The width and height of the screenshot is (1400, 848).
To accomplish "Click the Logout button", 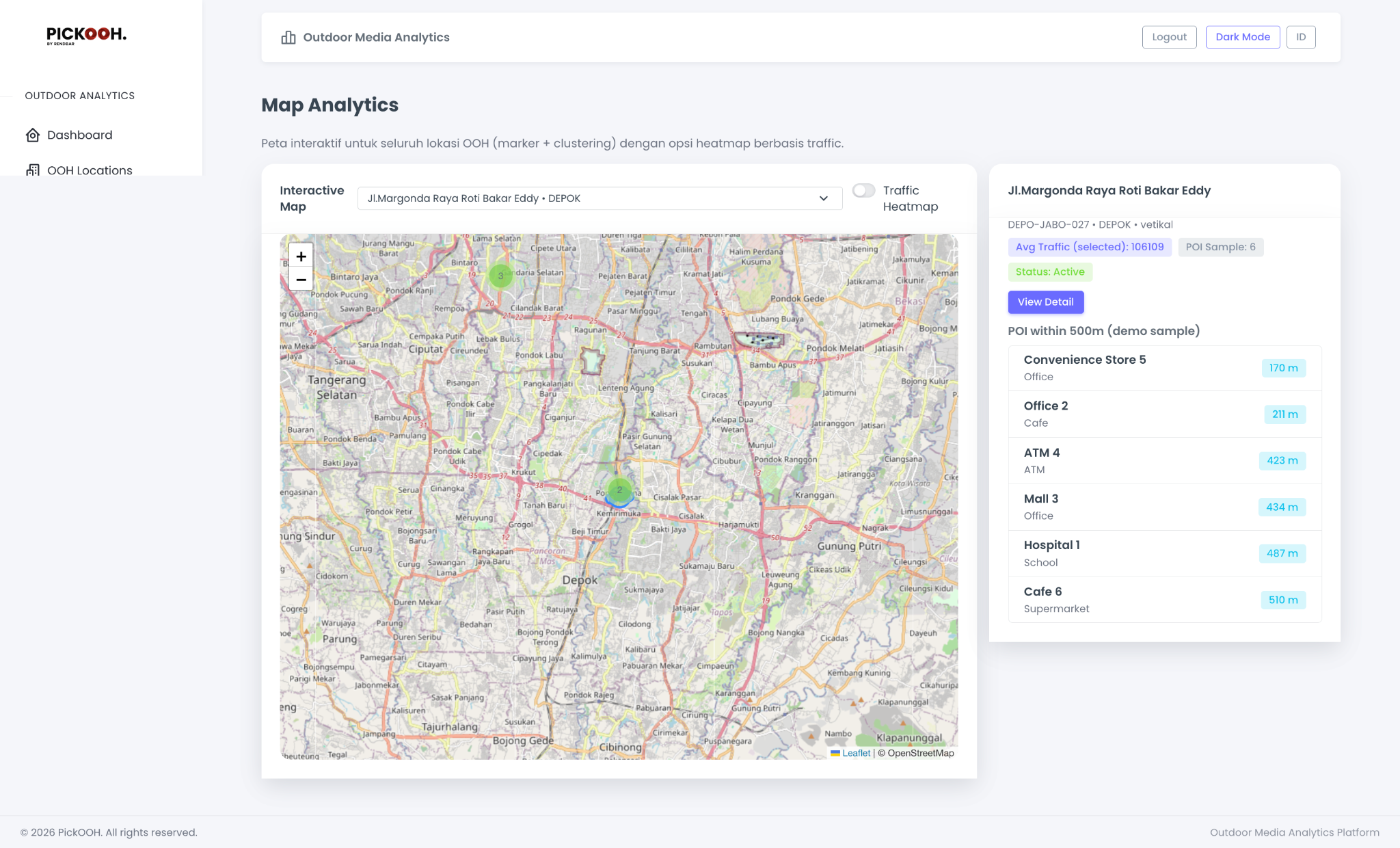I will point(1169,36).
